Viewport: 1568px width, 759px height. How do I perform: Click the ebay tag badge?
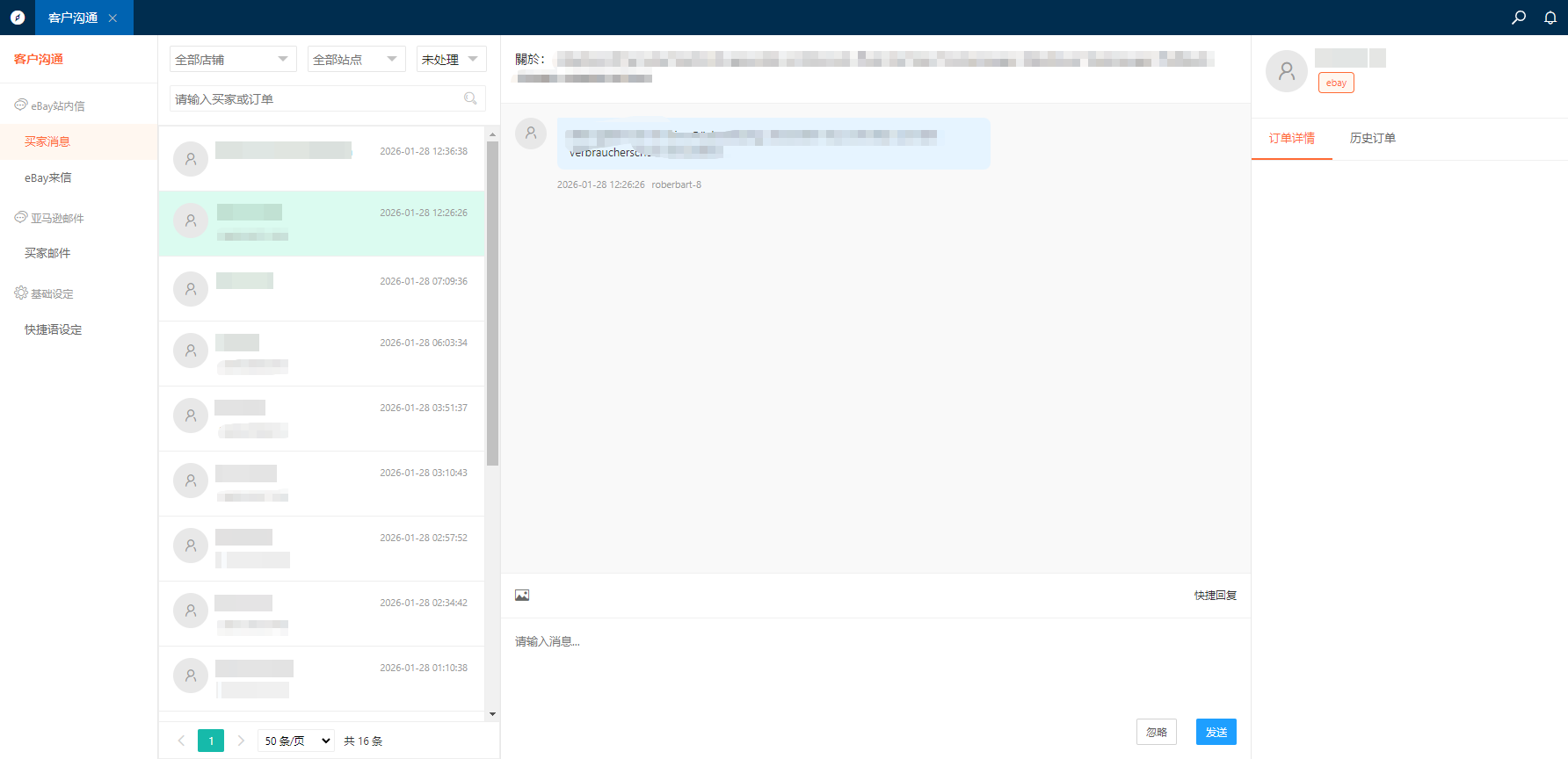click(1336, 83)
